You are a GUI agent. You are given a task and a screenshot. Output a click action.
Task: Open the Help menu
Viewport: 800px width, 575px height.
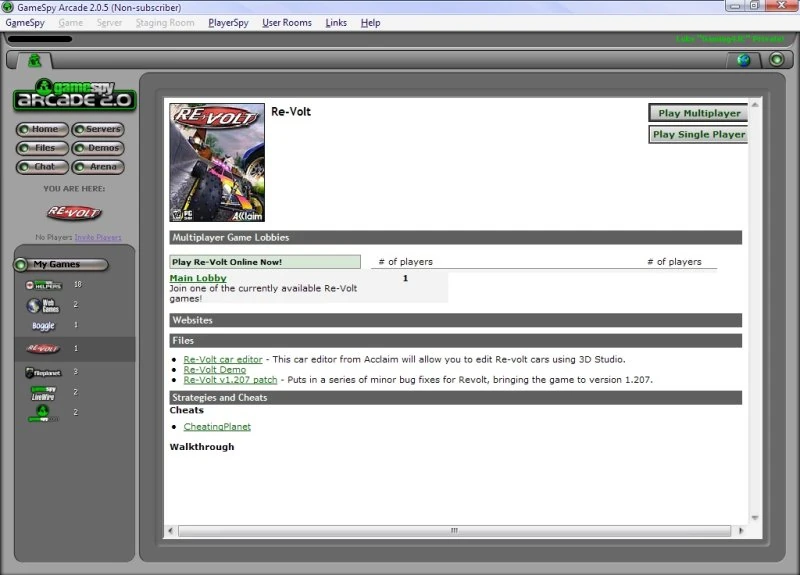[370, 23]
